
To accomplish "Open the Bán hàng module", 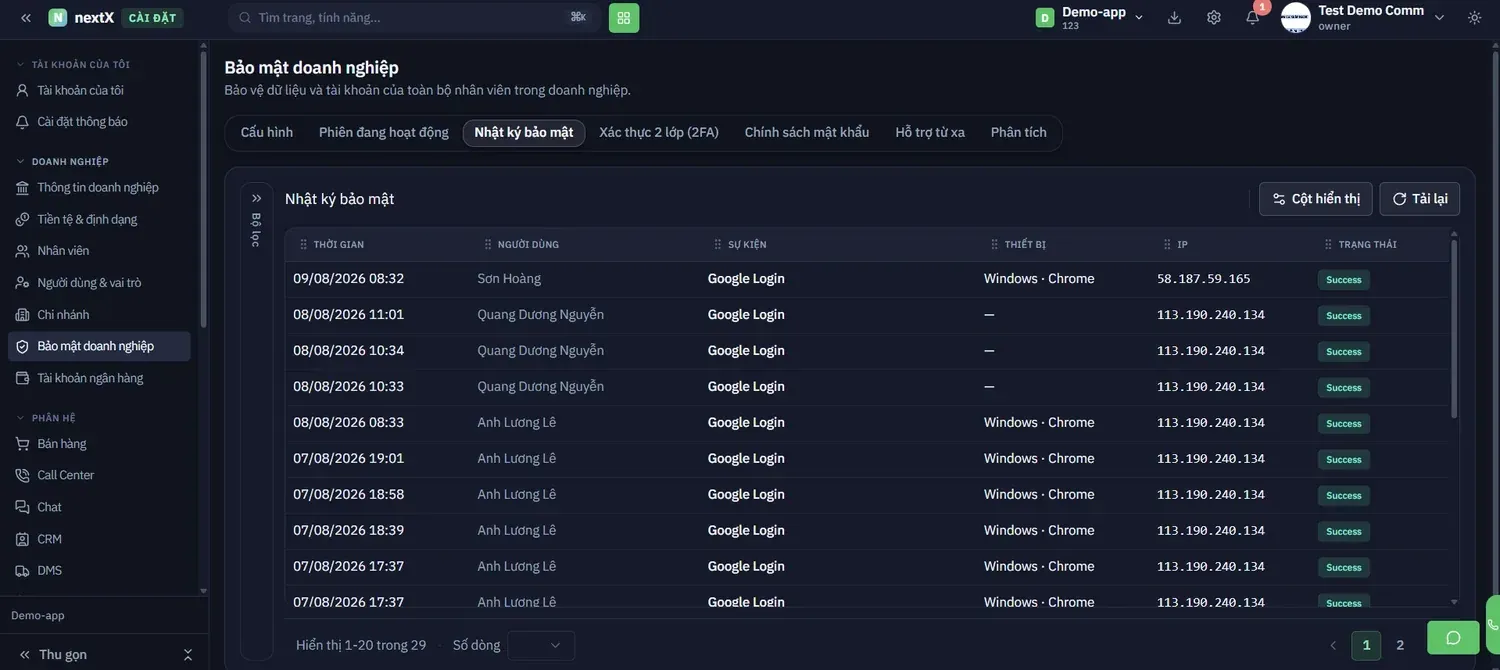I will click(100, 444).
